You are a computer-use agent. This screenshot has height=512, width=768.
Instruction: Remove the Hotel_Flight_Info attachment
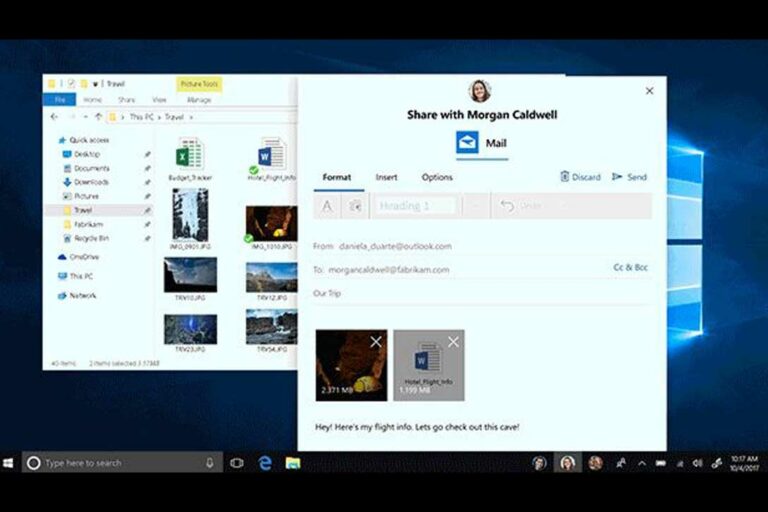coord(454,341)
